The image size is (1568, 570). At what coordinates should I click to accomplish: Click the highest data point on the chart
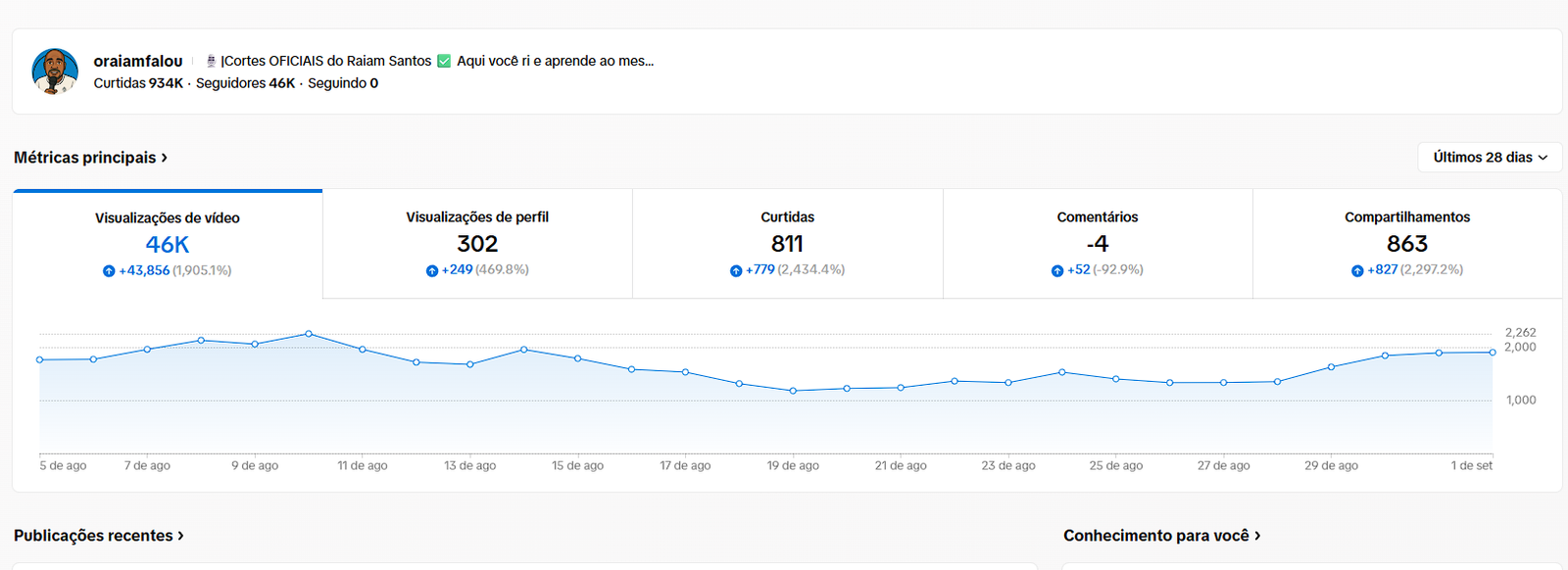[309, 334]
